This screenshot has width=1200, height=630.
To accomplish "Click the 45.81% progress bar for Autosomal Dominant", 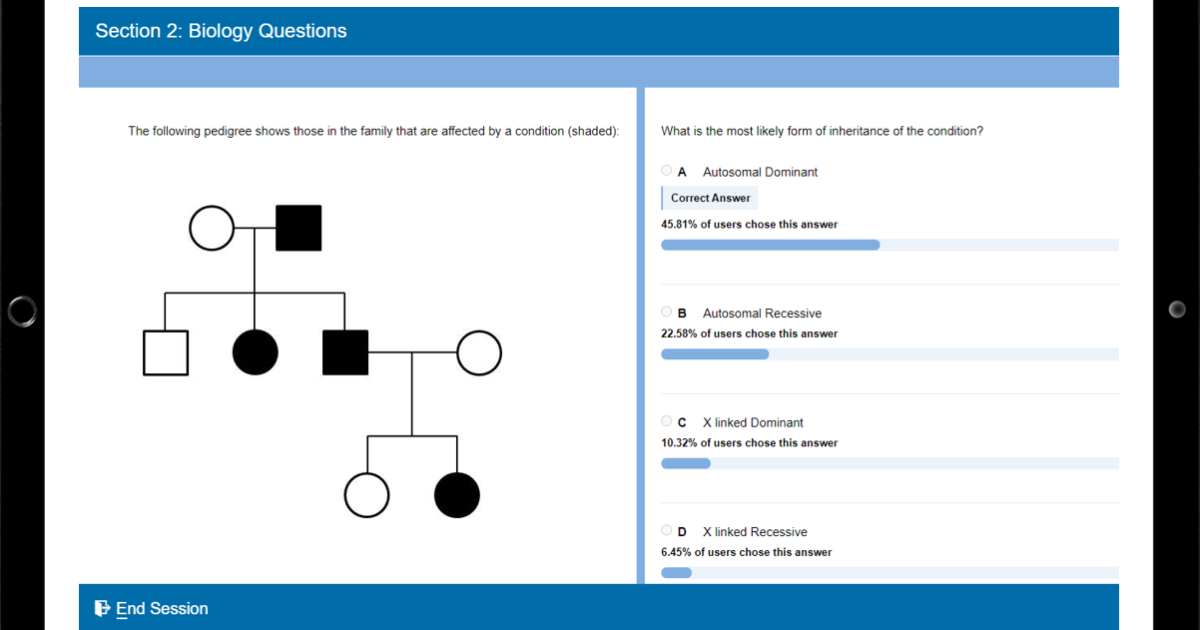I will 770,245.
